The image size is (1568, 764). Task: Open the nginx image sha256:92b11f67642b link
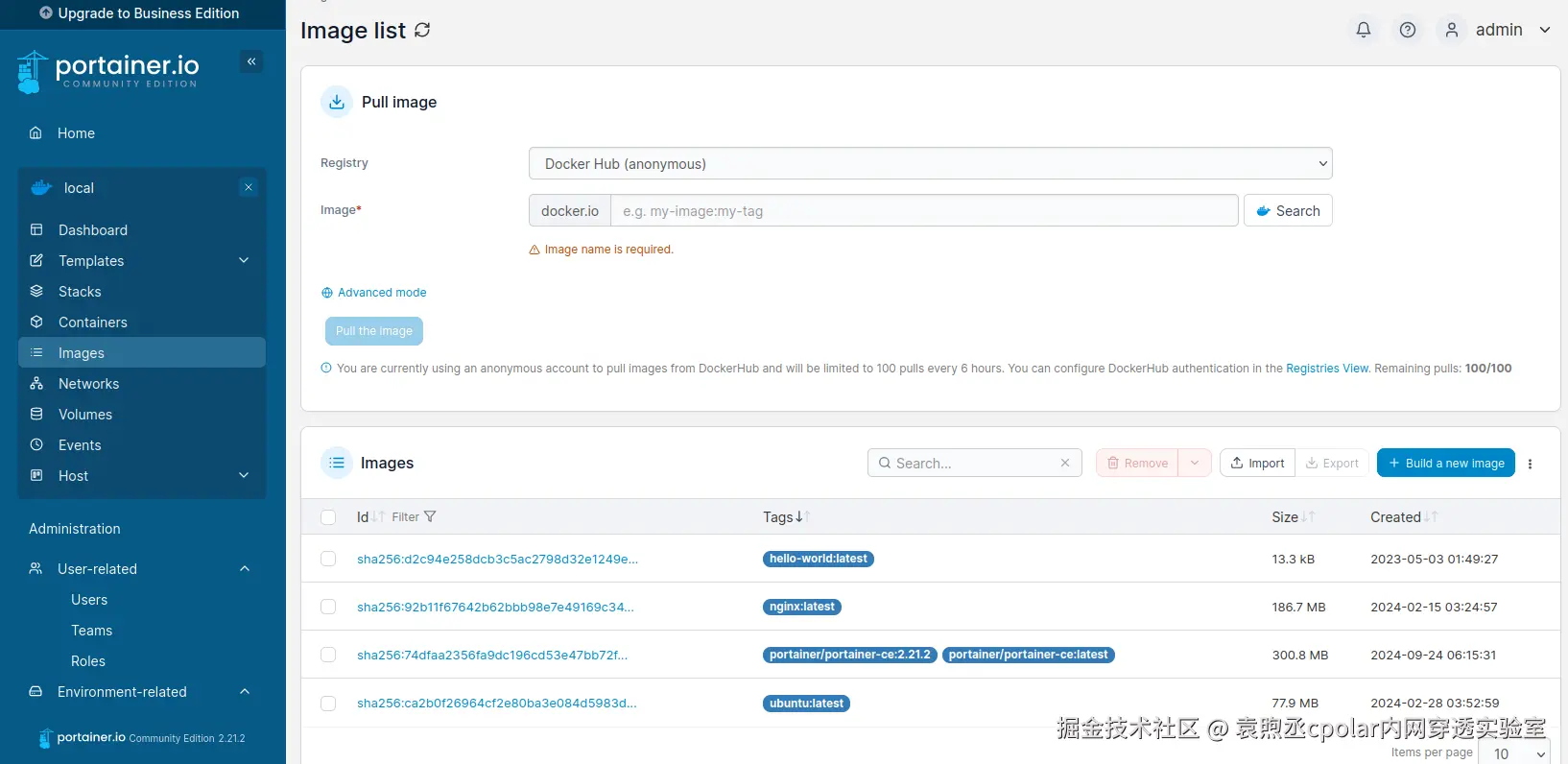tap(495, 607)
